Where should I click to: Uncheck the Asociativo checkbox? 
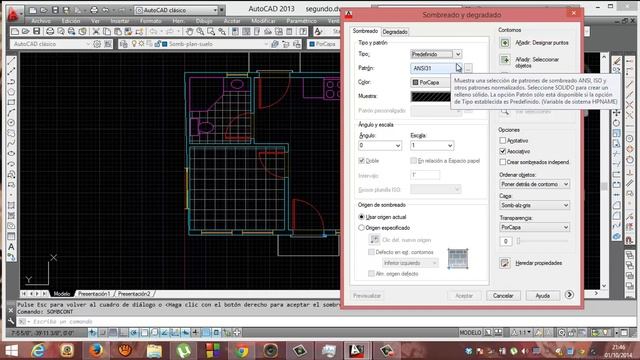click(502, 151)
